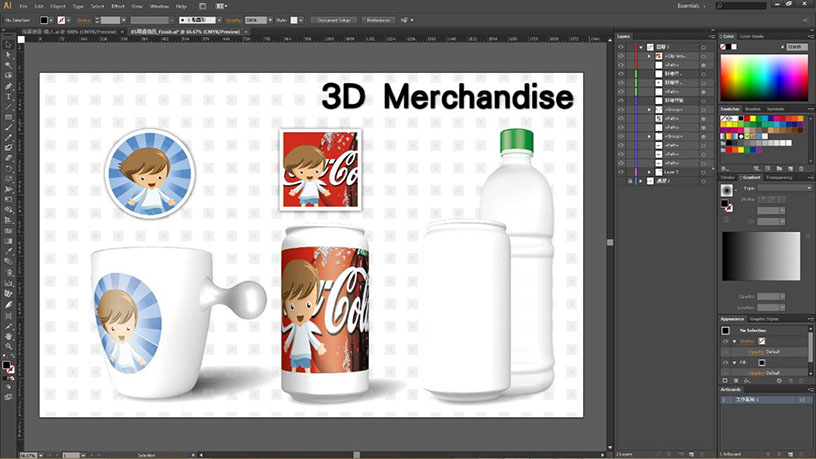Switch to the Graphic Styles tab
This screenshot has height=459, width=816.
click(x=765, y=319)
